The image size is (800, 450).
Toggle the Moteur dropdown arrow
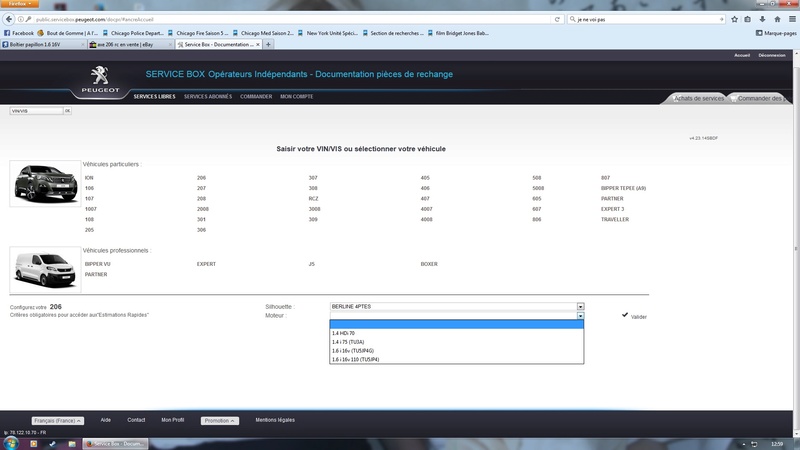[580, 316]
